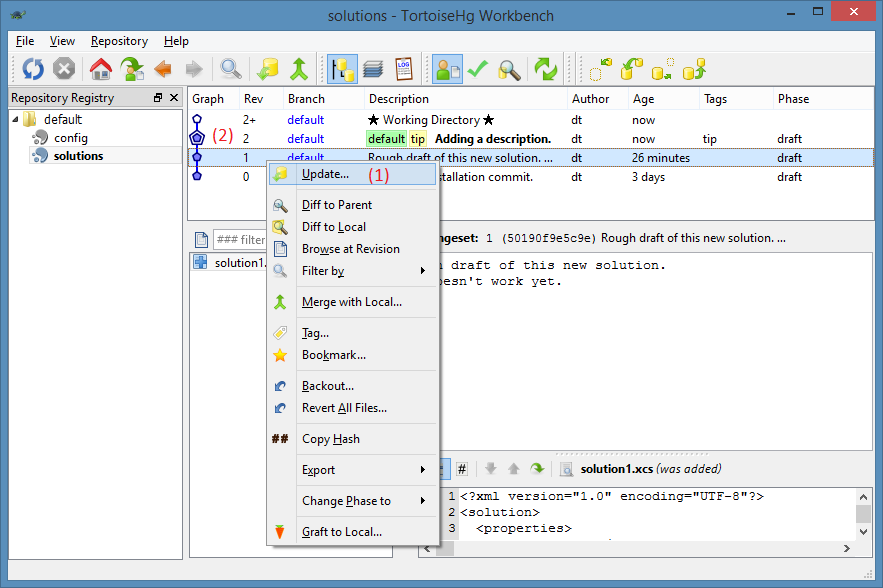The image size is (883, 588).
Task: Expand the Change Phase to submenu
Action: [353, 501]
